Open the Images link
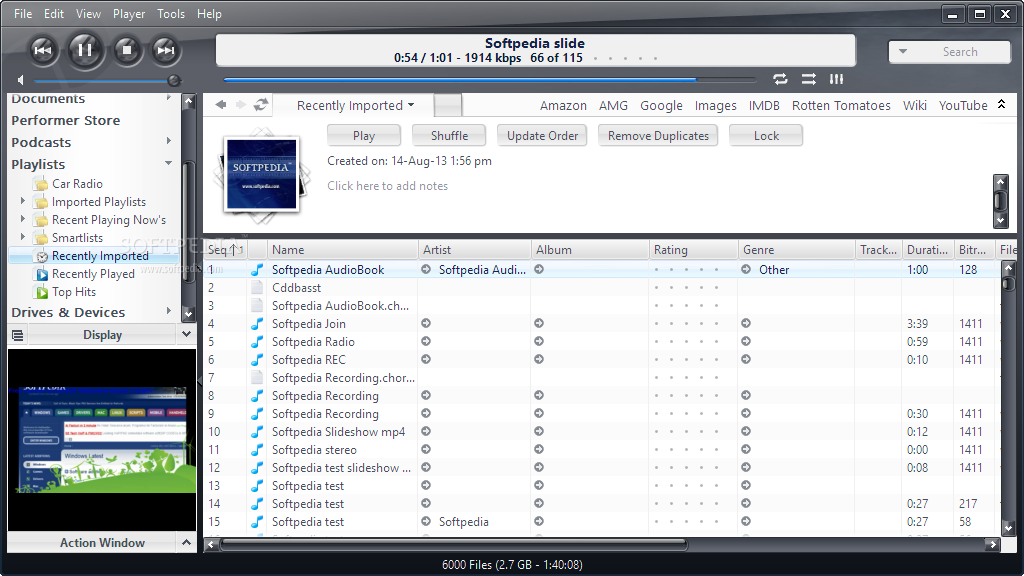1024x576 pixels. pos(715,106)
